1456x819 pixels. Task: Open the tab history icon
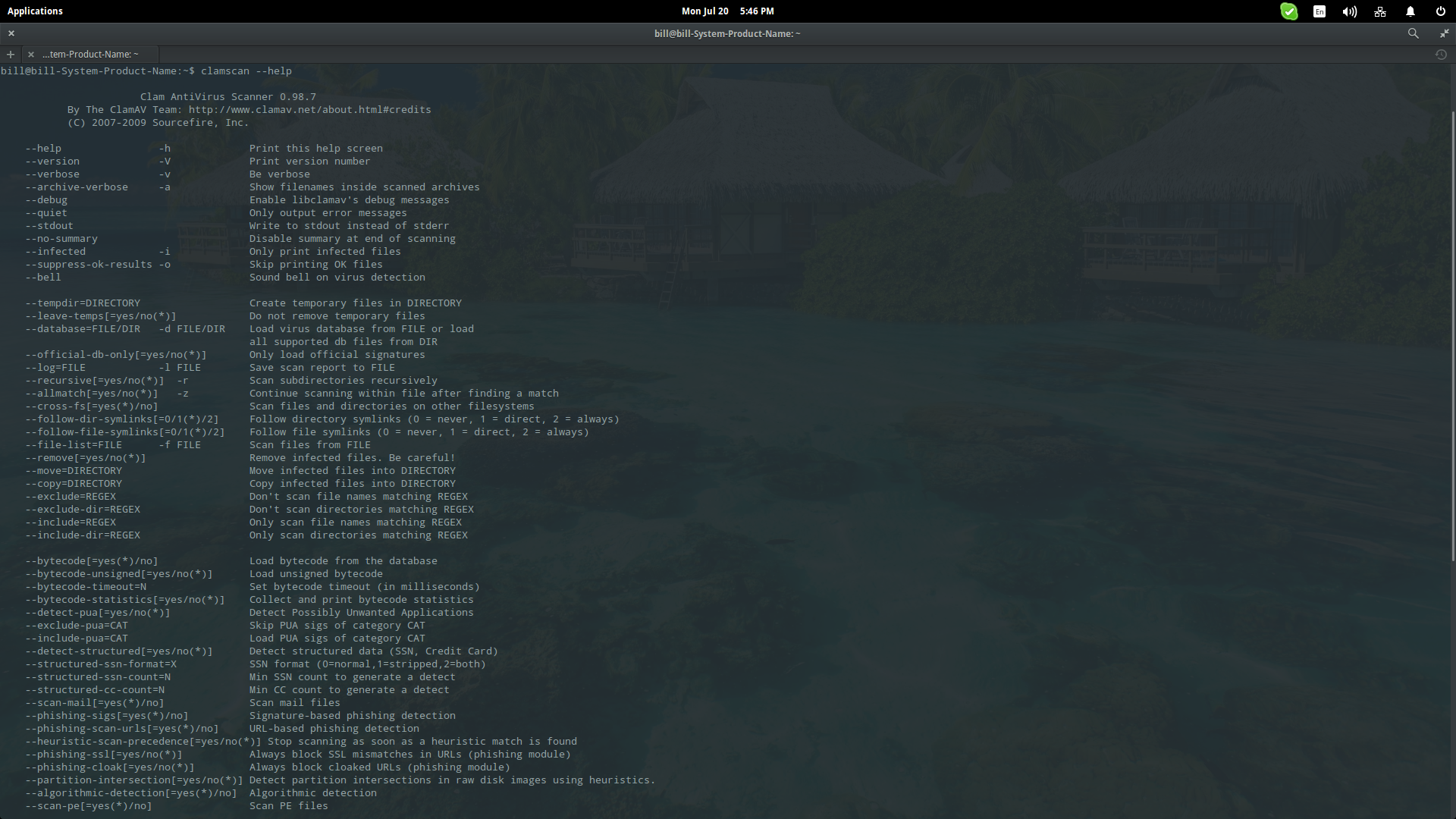click(1442, 55)
